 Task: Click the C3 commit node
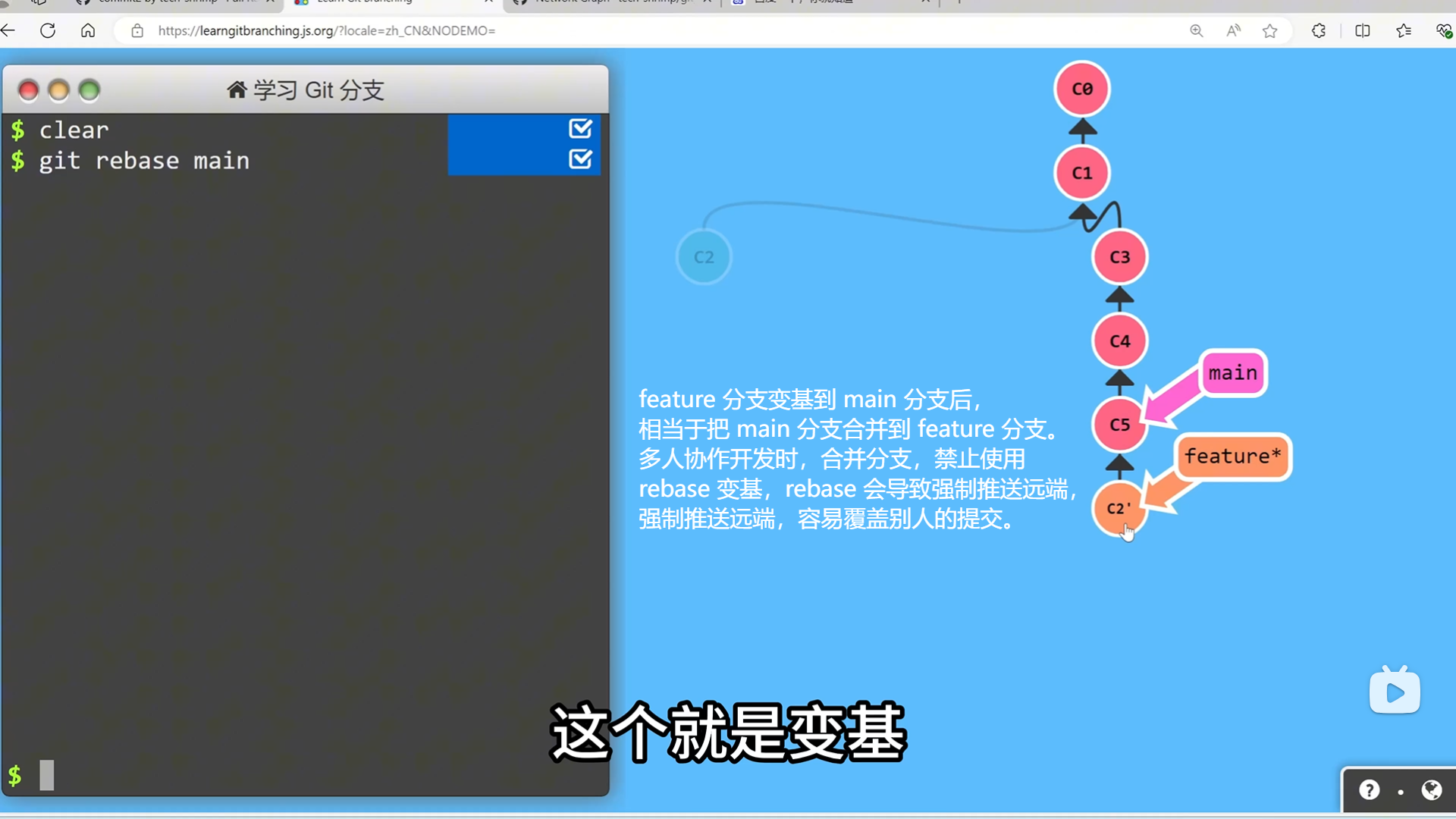pyautogui.click(x=1119, y=257)
